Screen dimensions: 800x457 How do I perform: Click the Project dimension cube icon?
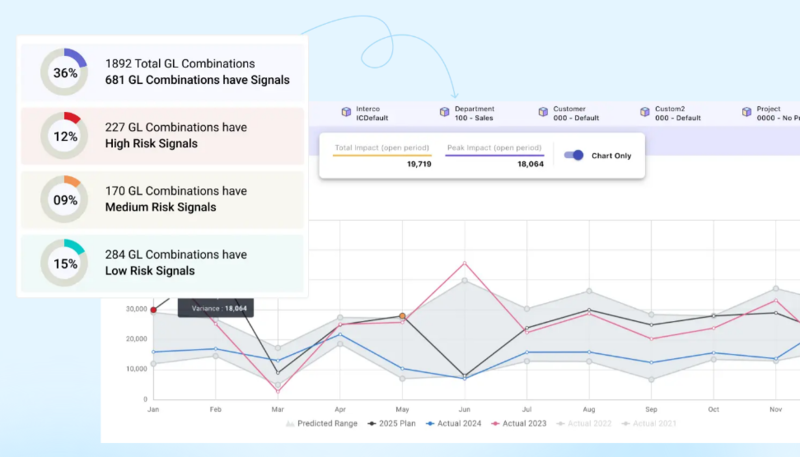point(746,113)
